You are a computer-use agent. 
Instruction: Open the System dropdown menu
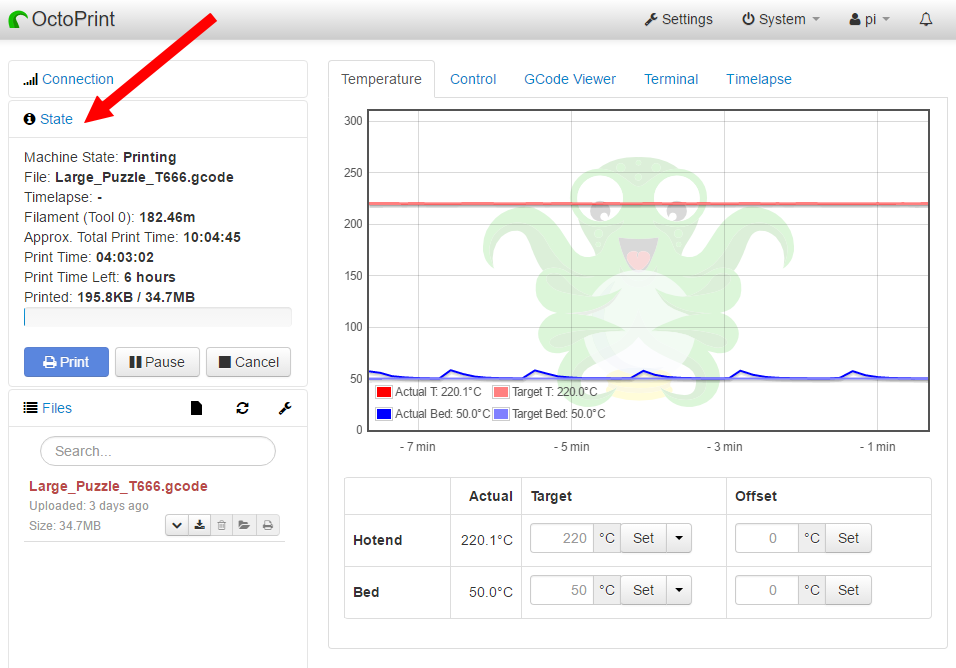[x=780, y=19]
